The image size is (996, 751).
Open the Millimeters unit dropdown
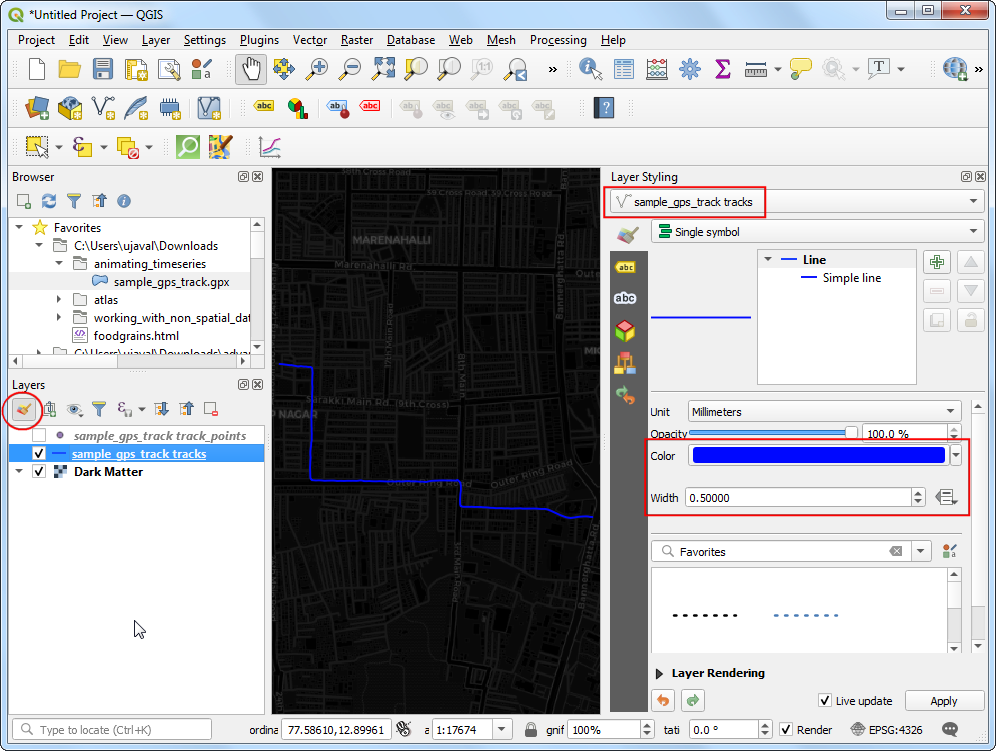coord(824,412)
